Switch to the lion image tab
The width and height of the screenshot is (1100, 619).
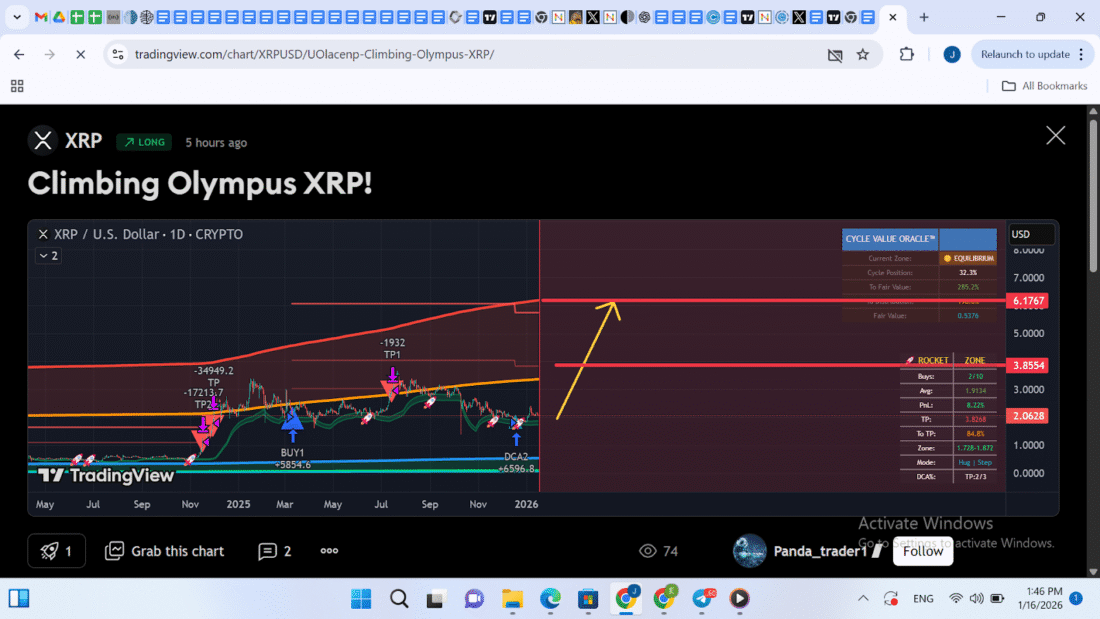(575, 17)
